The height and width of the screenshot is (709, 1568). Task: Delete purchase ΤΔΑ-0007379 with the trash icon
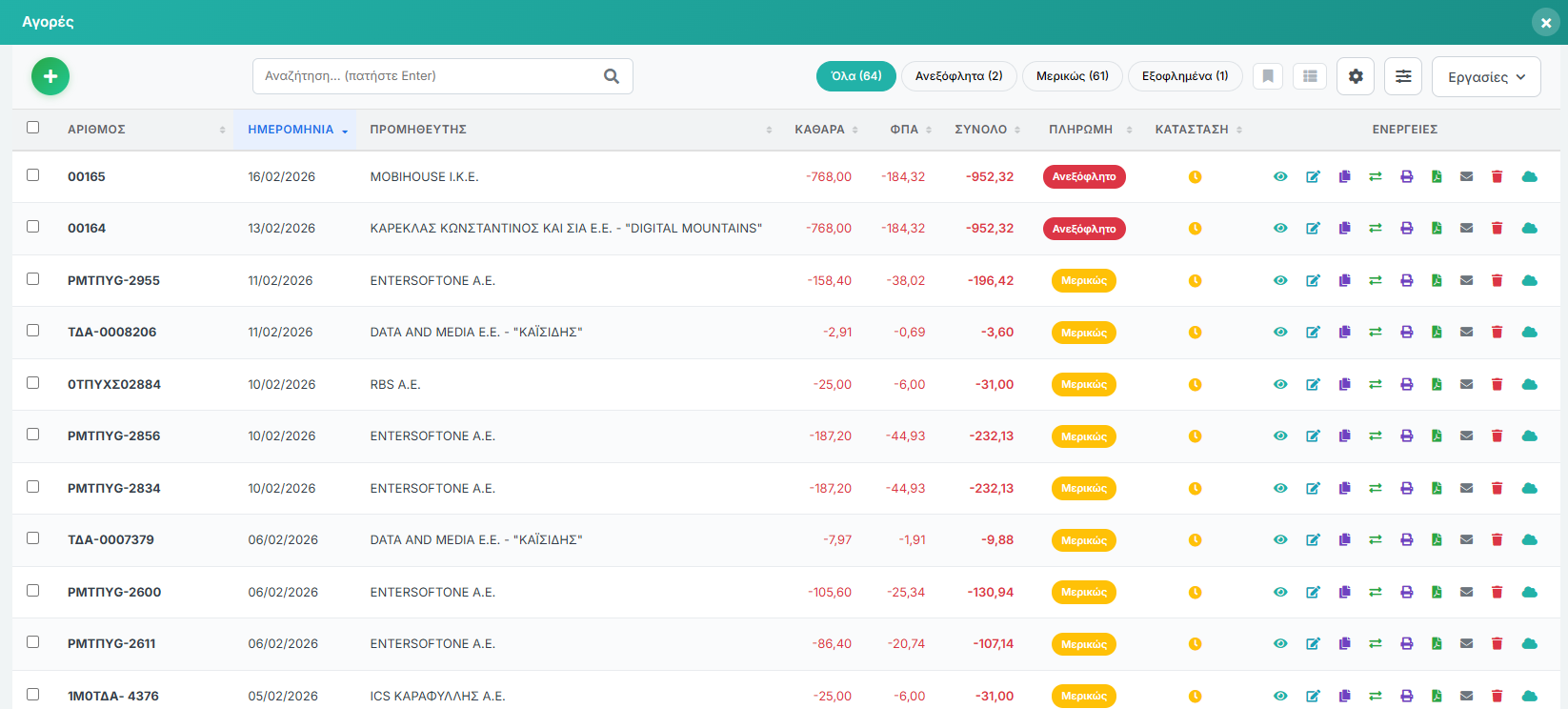point(1497,539)
